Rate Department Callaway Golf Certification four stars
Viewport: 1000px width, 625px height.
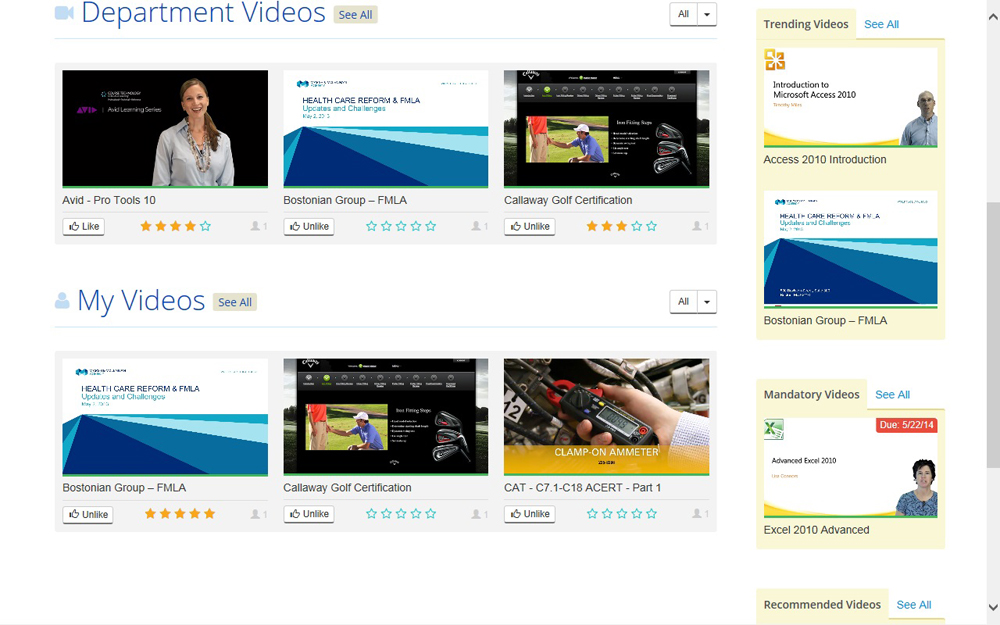(x=636, y=226)
